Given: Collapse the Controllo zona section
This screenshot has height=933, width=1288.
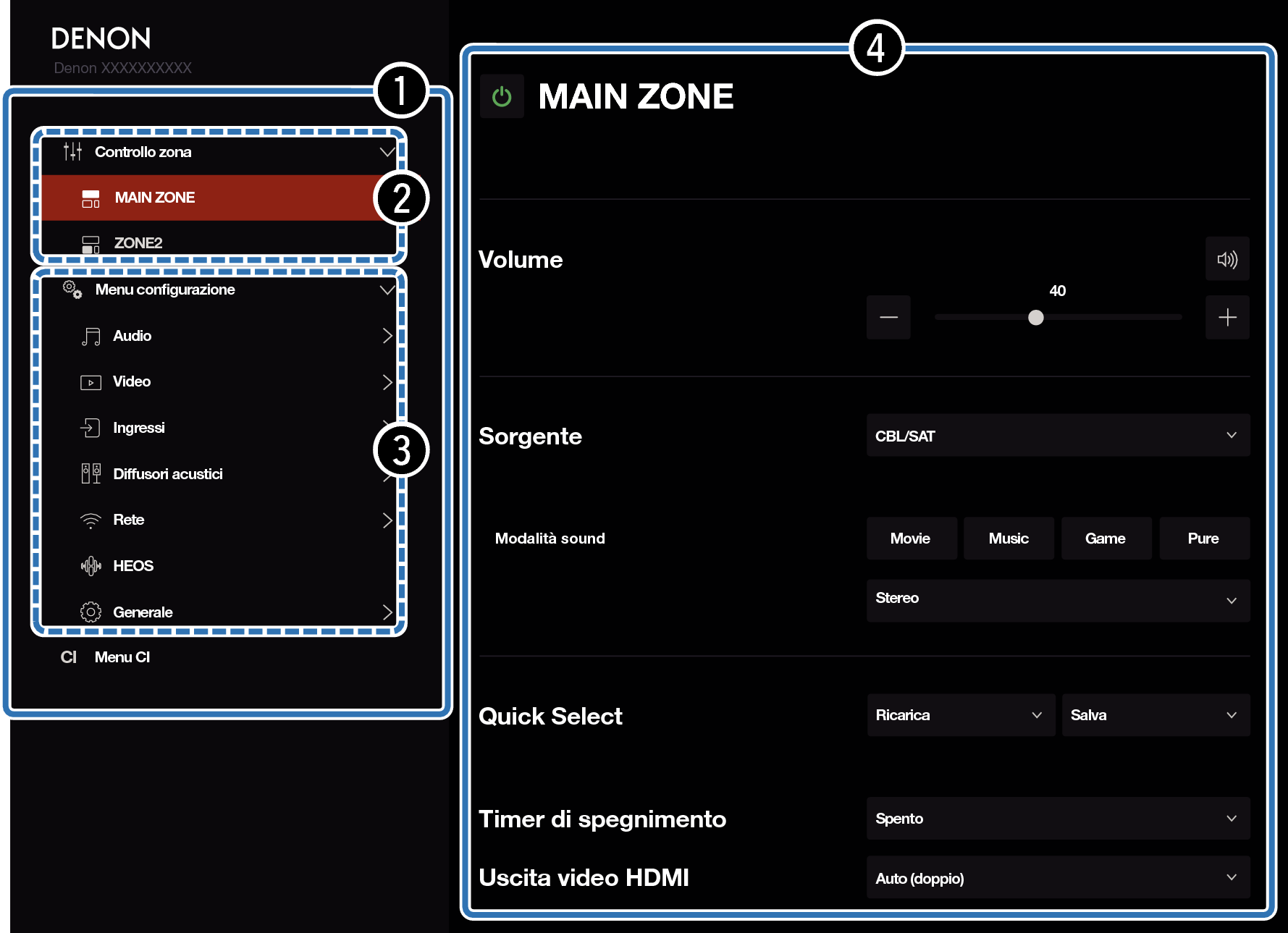Looking at the screenshot, I should pos(387,152).
